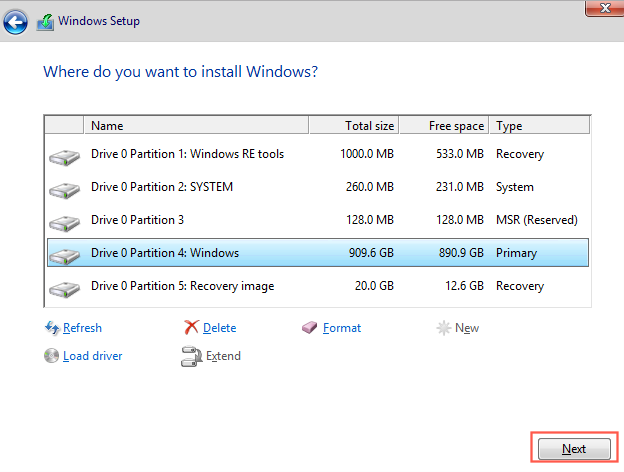Click the back arrow button
This screenshot has height=472, width=624.
point(16,20)
